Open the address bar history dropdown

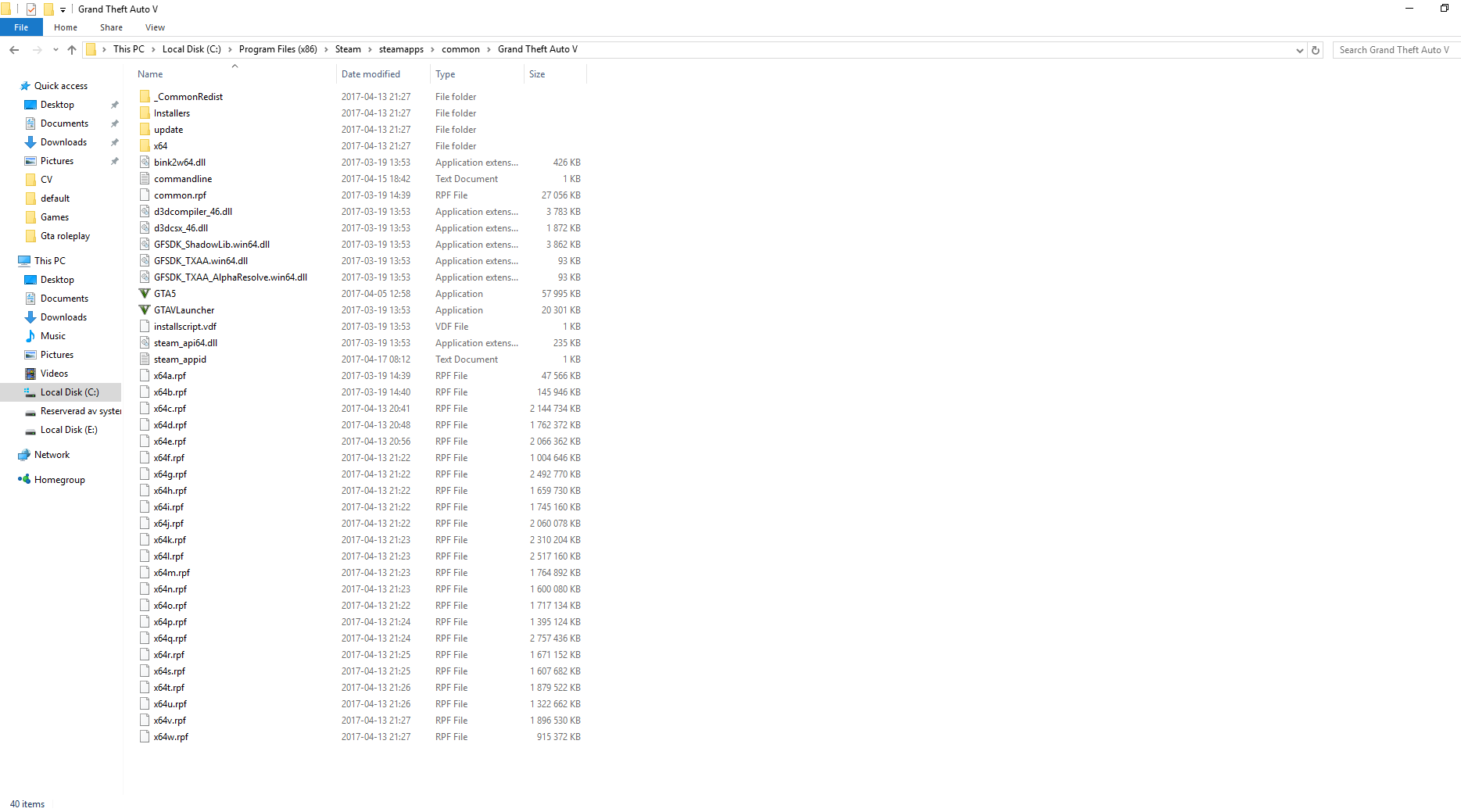click(x=1299, y=50)
